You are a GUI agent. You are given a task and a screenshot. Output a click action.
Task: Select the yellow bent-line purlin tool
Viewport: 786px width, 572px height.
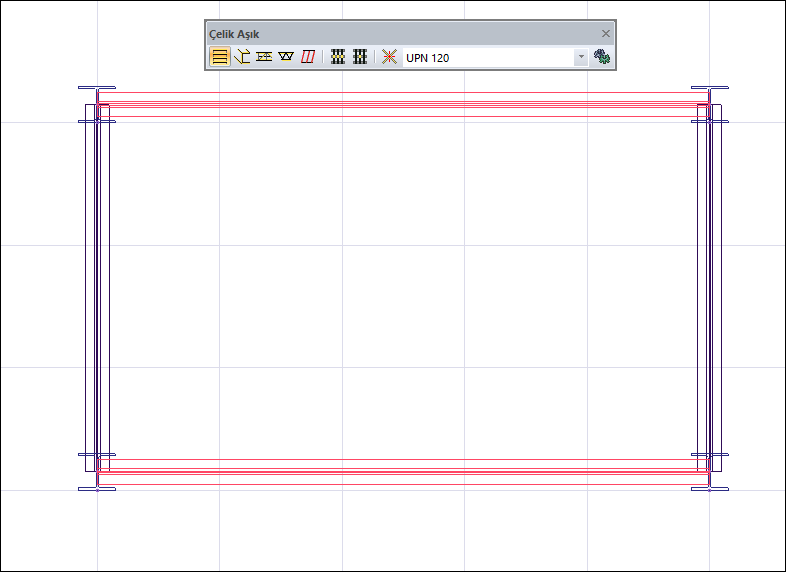(x=242, y=57)
